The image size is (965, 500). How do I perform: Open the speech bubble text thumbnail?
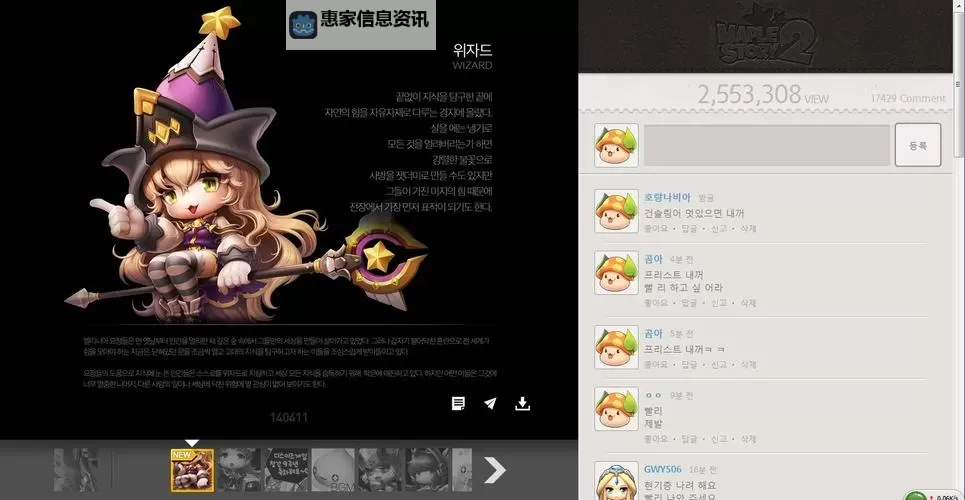[x=286, y=470]
